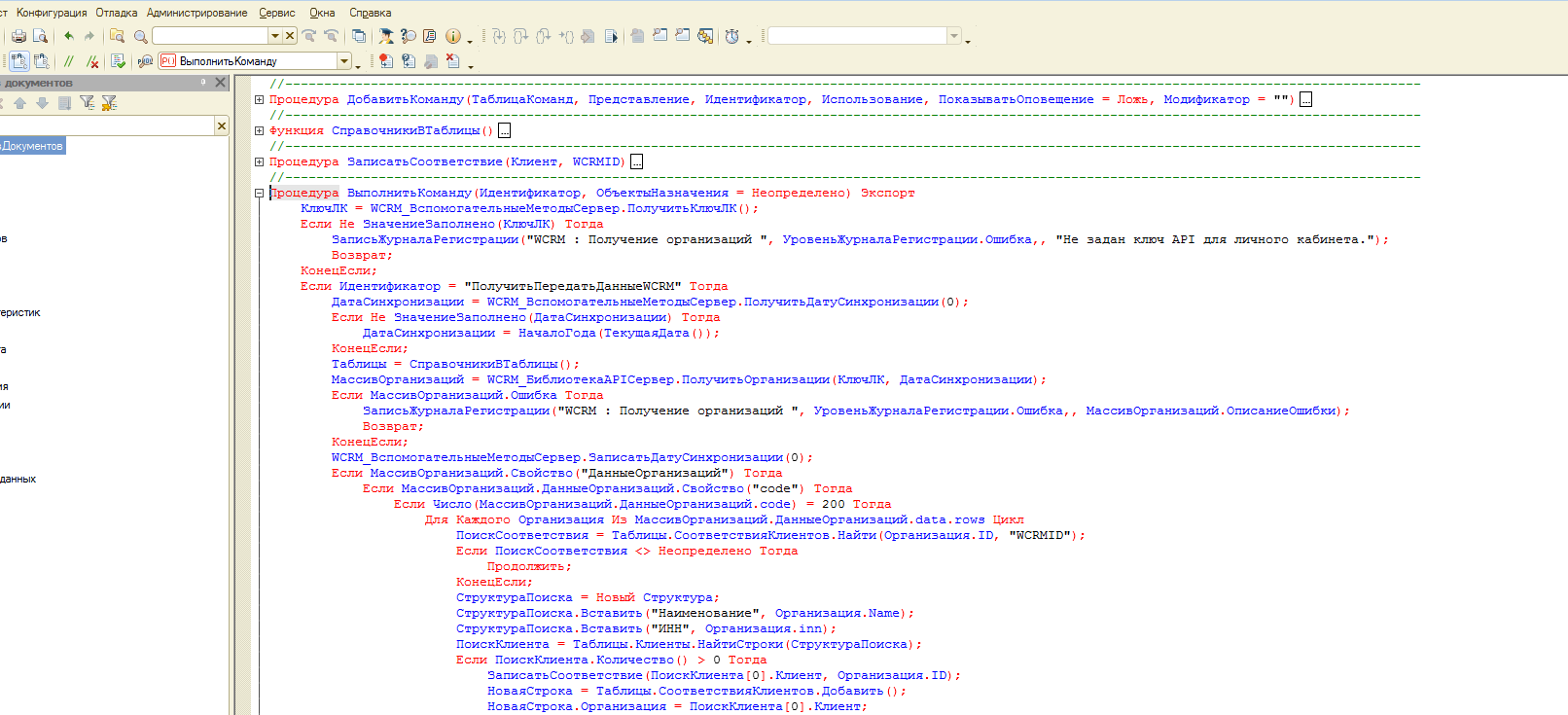Image resolution: width=1568 pixels, height=715 pixels.
Task: Toggle the procedure grouping mode button
Action: [x=18, y=60]
